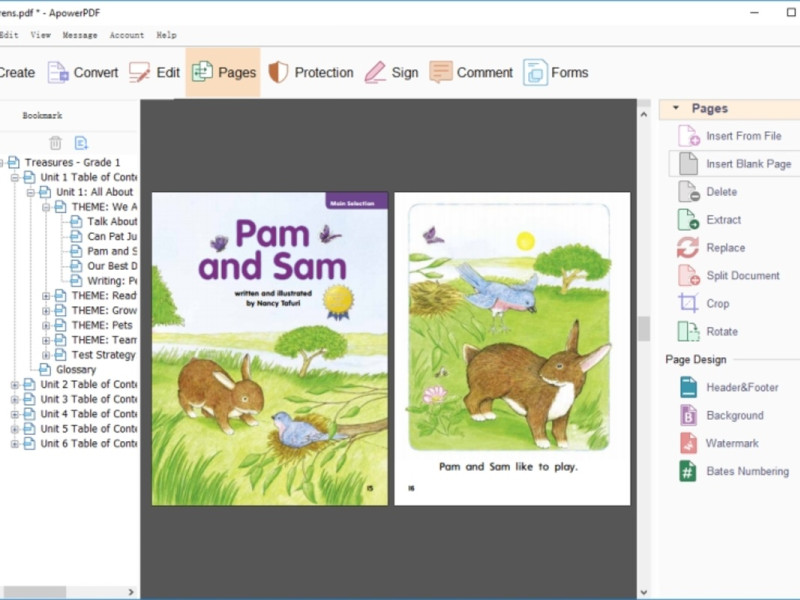The width and height of the screenshot is (800, 600).
Task: Expand Unit 3 Table of Contents node
Action: pos(15,399)
